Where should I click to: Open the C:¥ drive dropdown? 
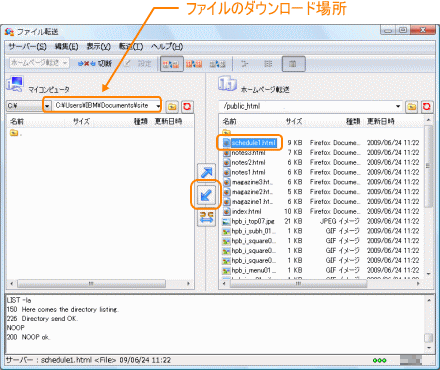(47, 106)
